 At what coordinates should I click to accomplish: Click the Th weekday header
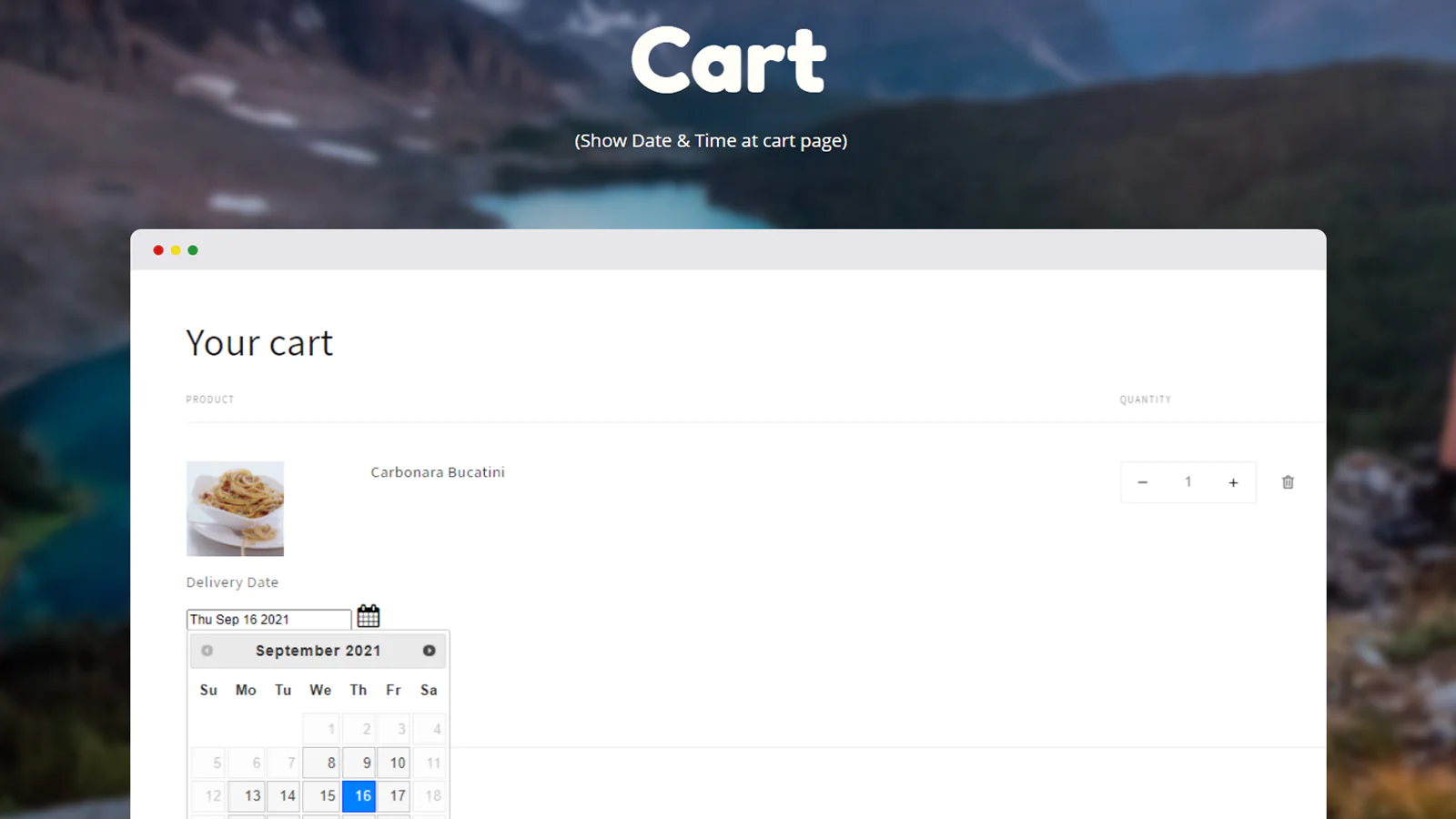[x=359, y=690]
